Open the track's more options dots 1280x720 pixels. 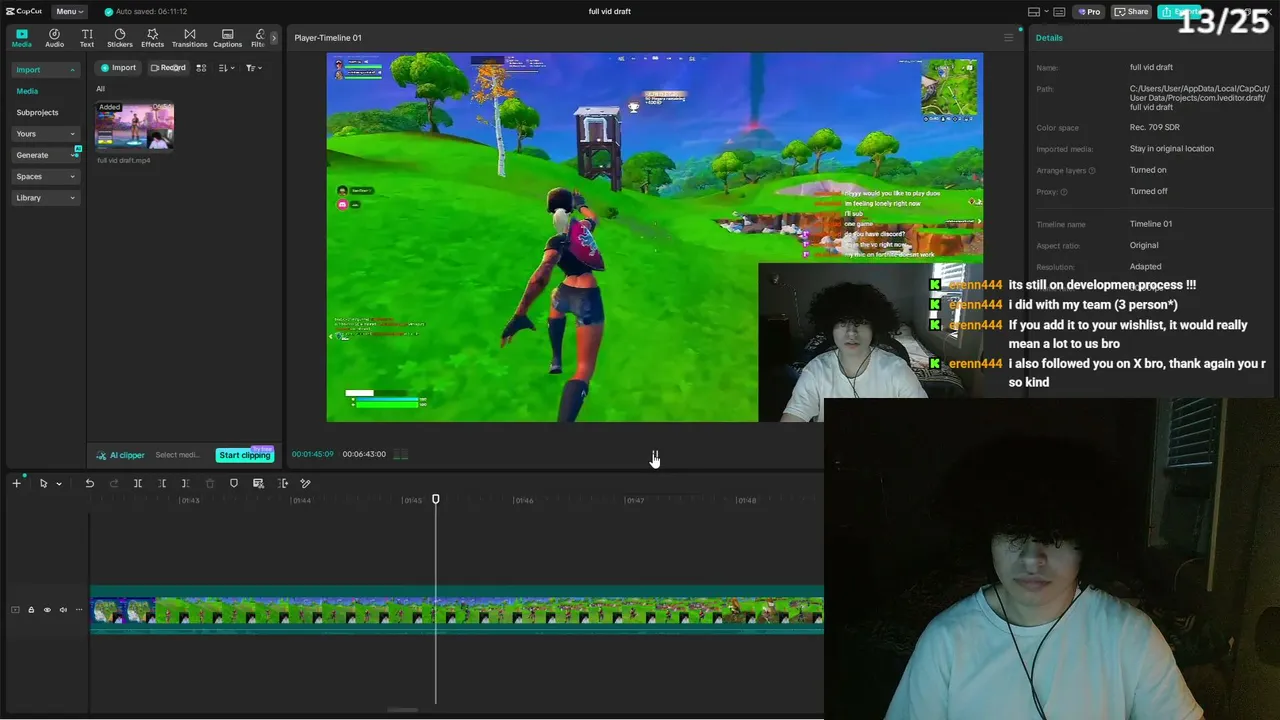click(79, 610)
